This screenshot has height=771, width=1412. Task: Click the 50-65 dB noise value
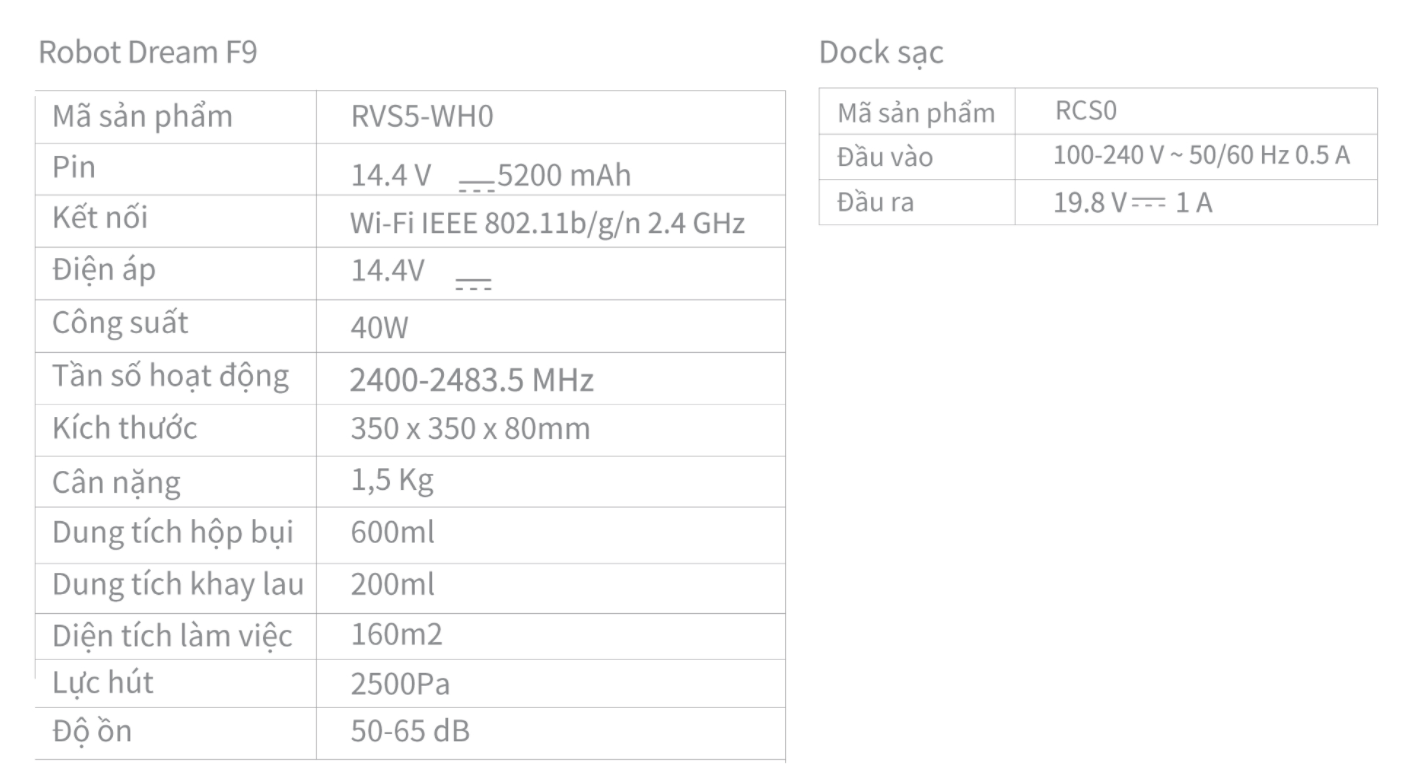[411, 731]
